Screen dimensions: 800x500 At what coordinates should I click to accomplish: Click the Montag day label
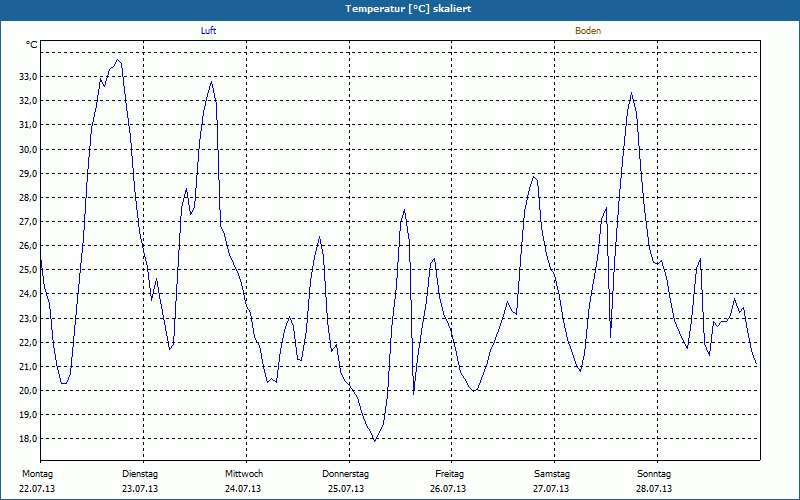pyautogui.click(x=37, y=474)
